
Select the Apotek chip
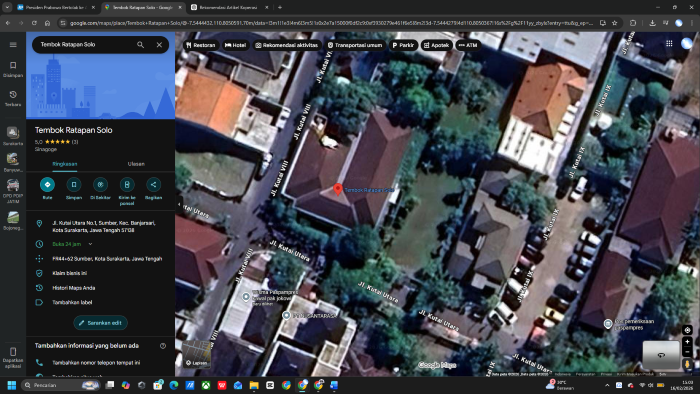coord(436,45)
